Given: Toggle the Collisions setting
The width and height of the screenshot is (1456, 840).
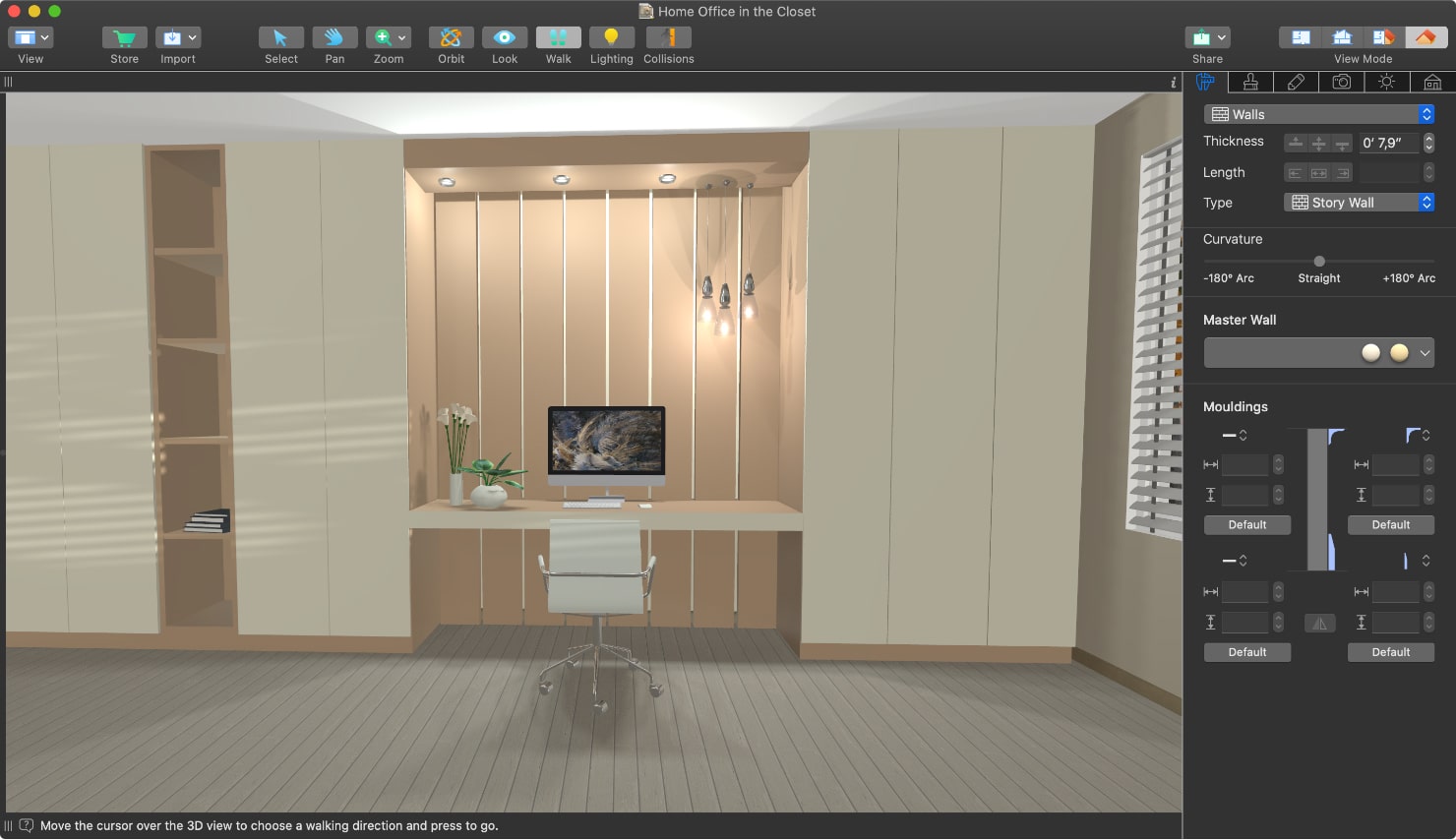Looking at the screenshot, I should coord(668,39).
